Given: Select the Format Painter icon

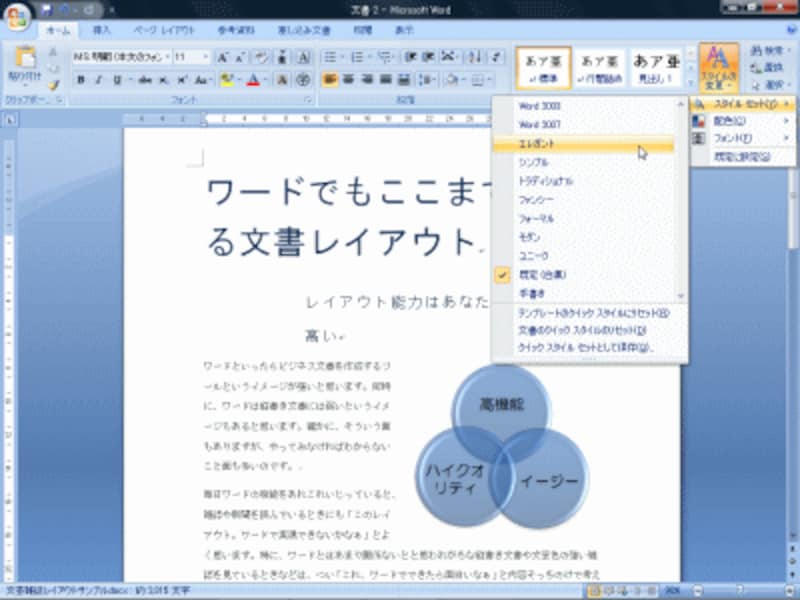Looking at the screenshot, I should (53, 82).
